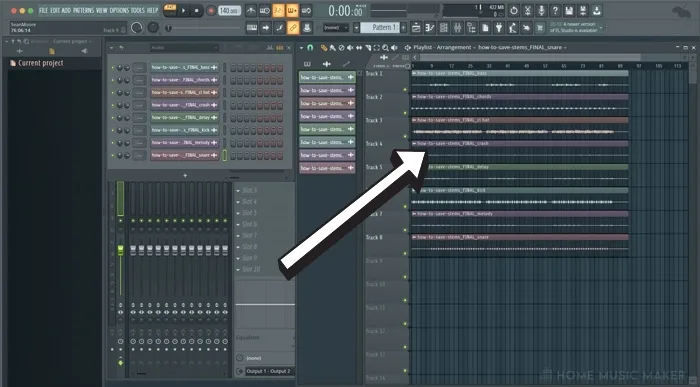Click the one-click audio recording microphone icon

[x=542, y=11]
